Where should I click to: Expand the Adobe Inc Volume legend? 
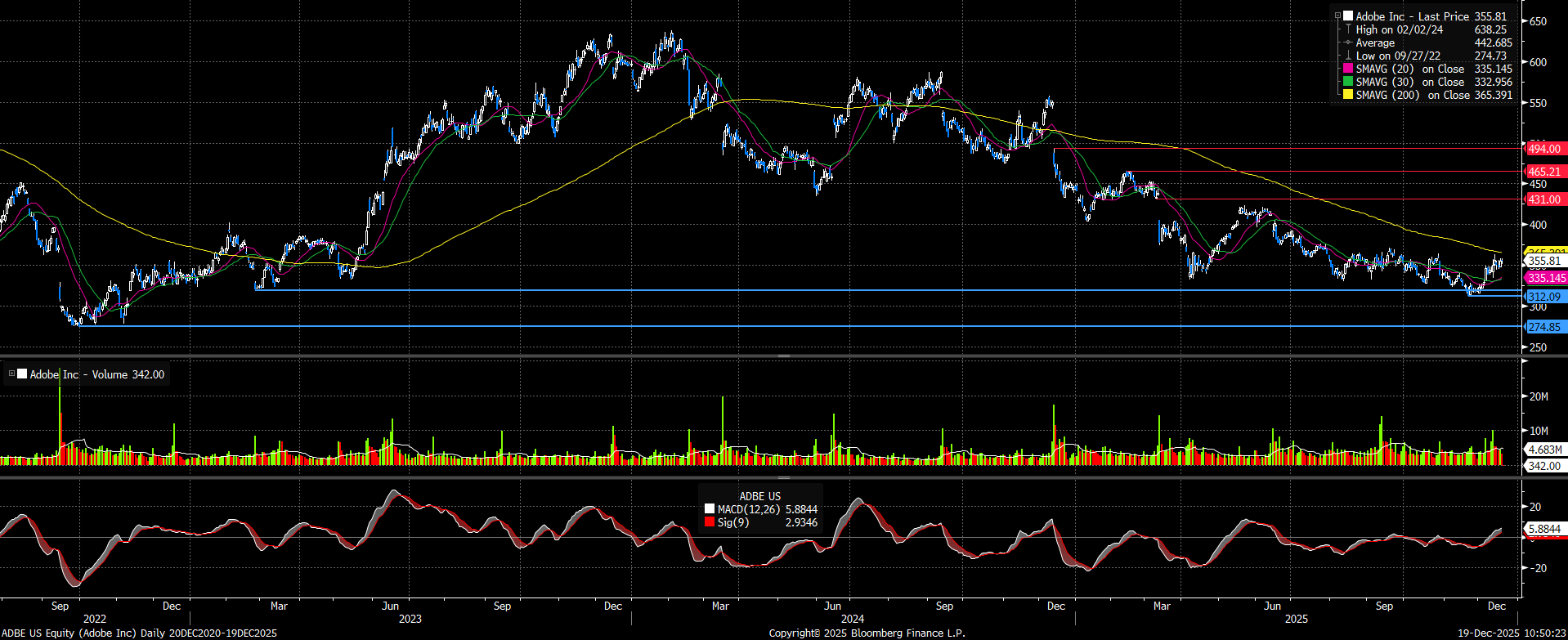(12, 374)
